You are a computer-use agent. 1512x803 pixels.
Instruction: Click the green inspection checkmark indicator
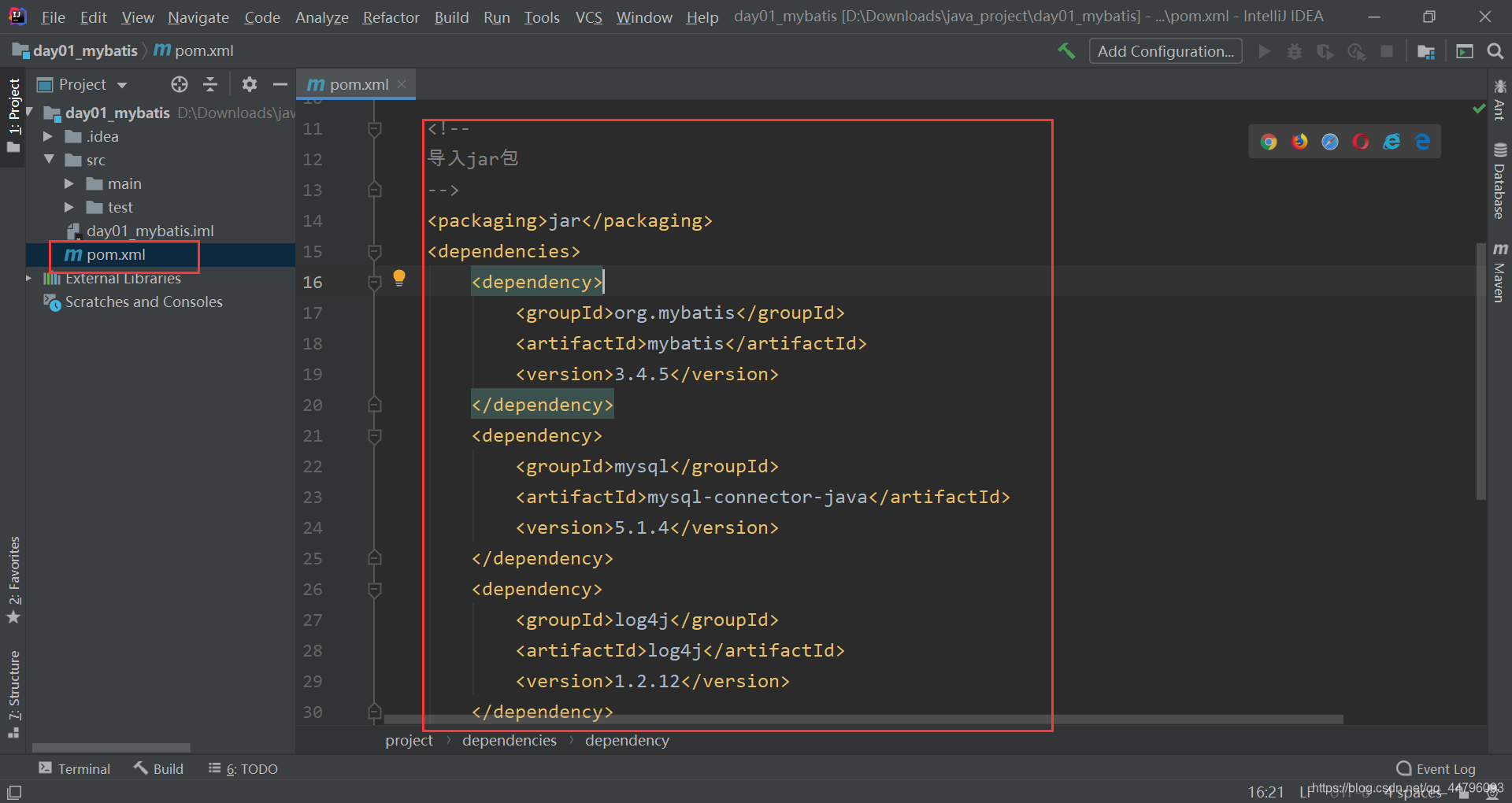coord(1479,109)
